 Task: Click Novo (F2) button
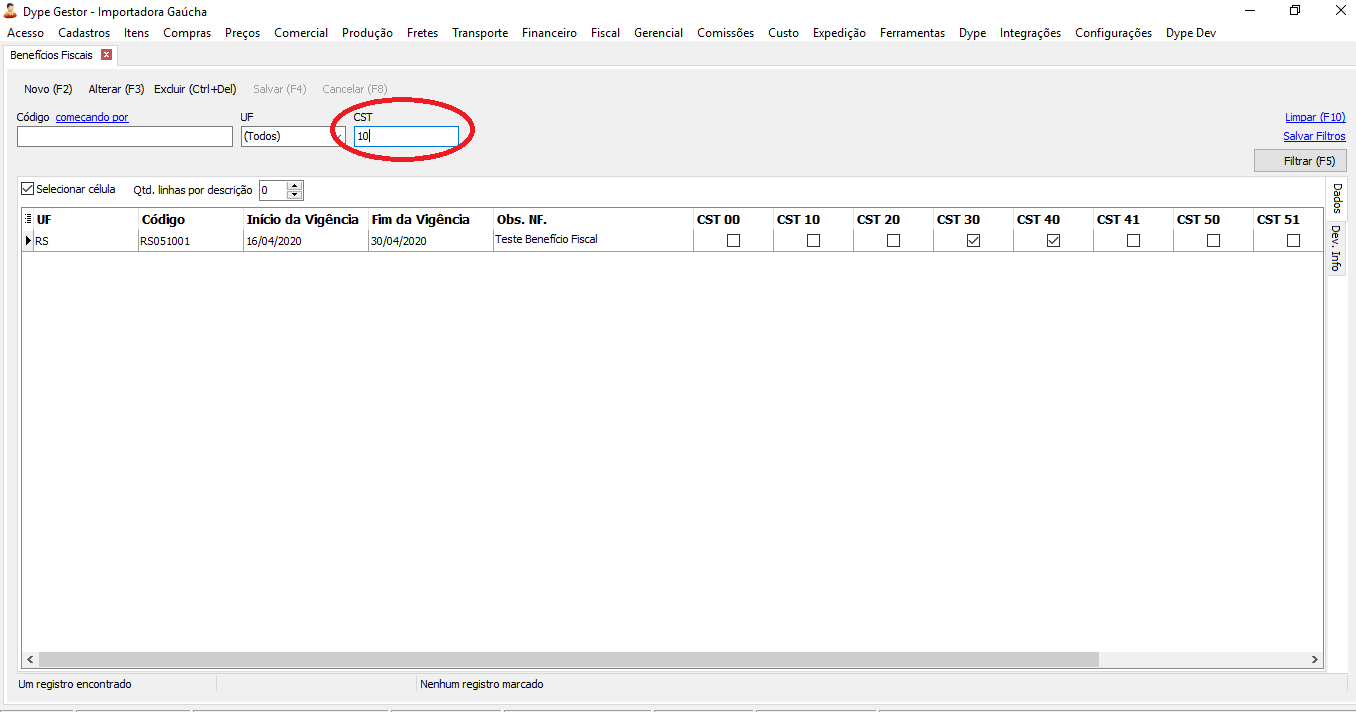click(x=48, y=89)
